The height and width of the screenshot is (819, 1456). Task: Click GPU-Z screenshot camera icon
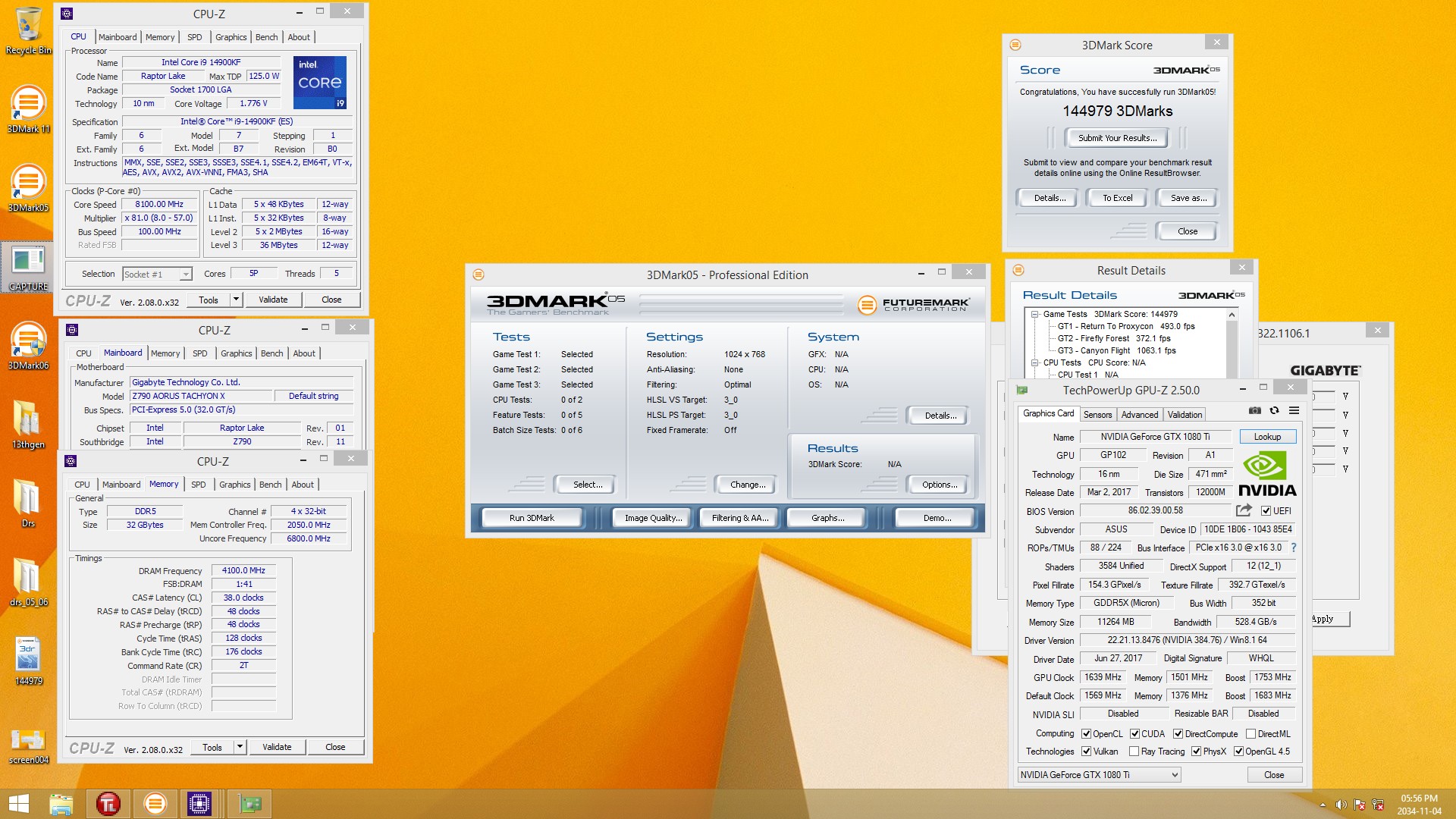(x=1255, y=410)
